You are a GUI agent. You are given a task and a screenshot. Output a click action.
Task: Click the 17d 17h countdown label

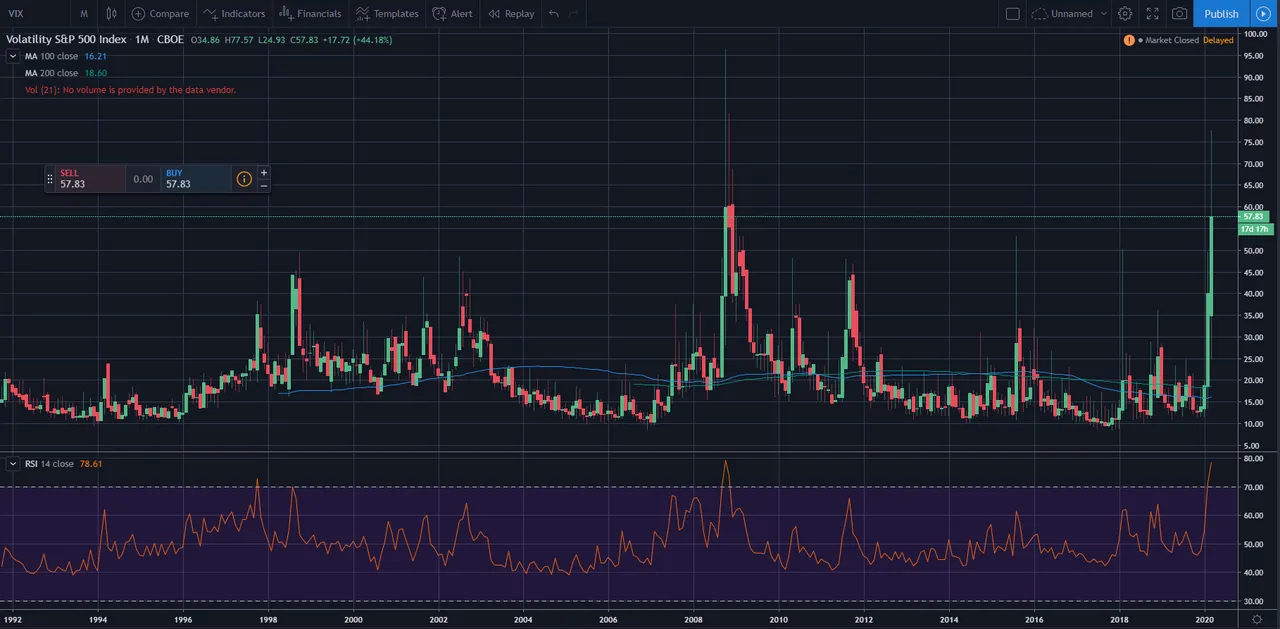coord(1255,229)
